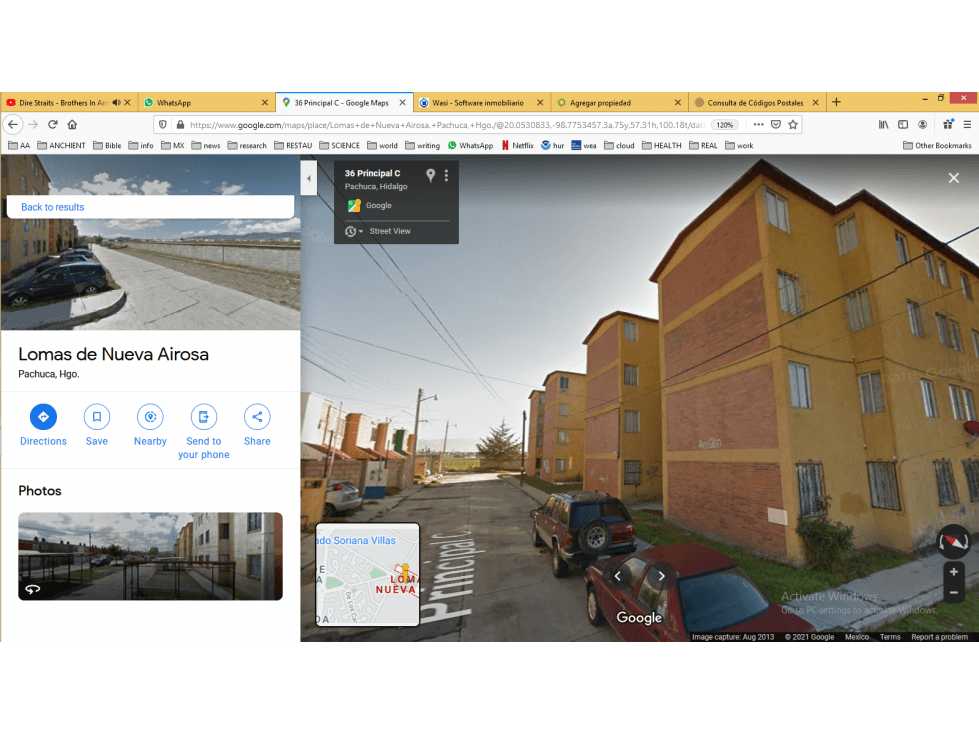Viewport: 979px width, 734px height.
Task: Open the HEALTH bookmarks folder
Action: tap(662, 145)
